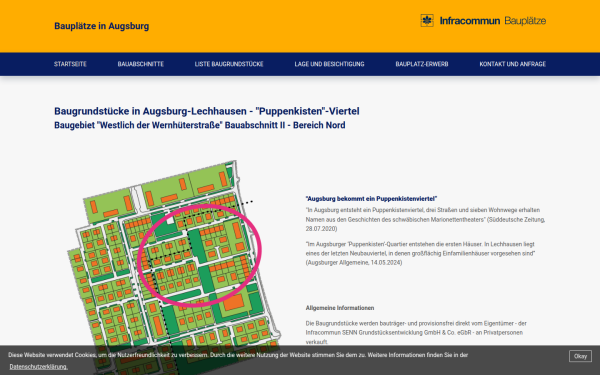Select Lage und Besichtigung in navigation
This screenshot has width=600, height=375.
click(x=329, y=64)
